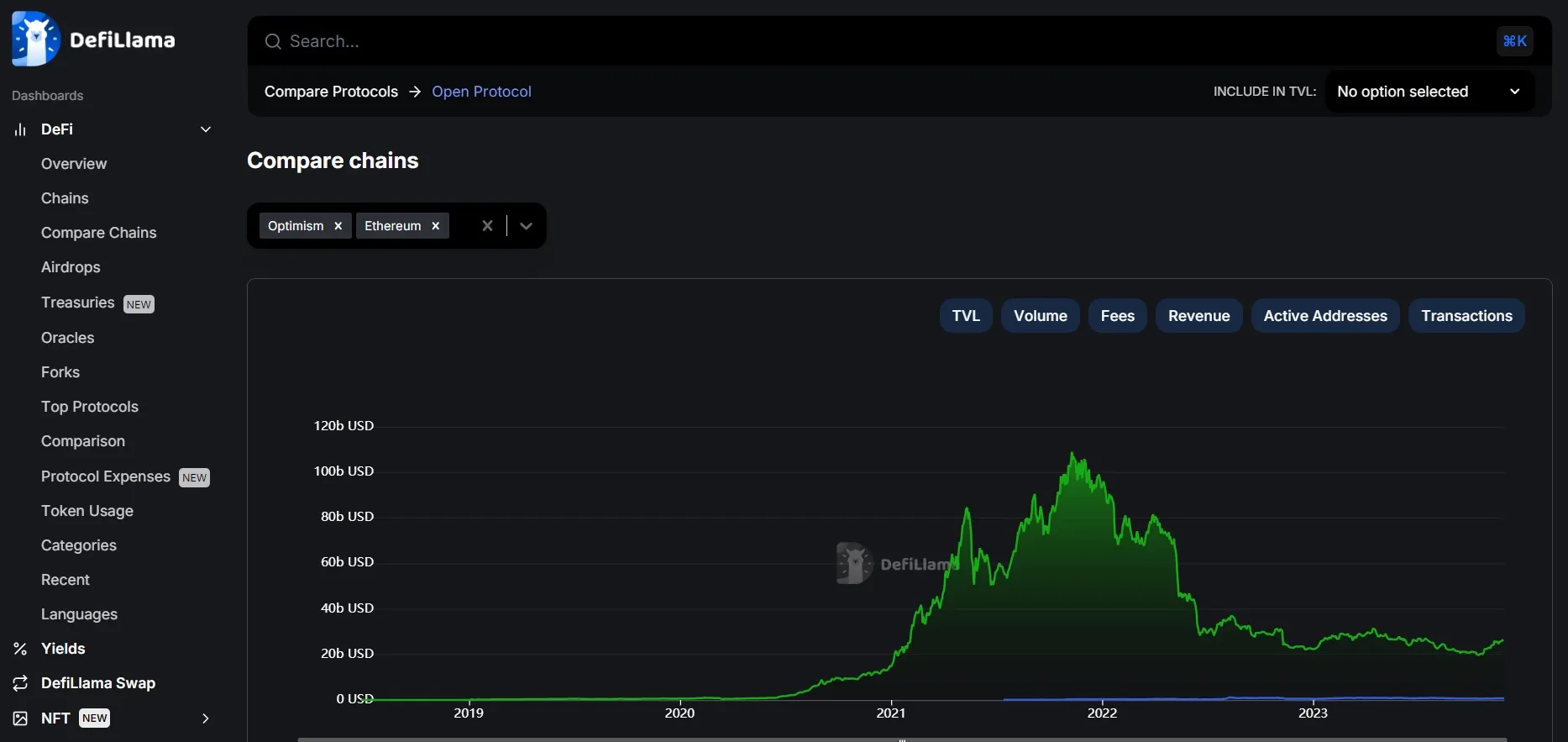1568x742 pixels.
Task: Click the 100b USD axis label
Action: pos(343,471)
